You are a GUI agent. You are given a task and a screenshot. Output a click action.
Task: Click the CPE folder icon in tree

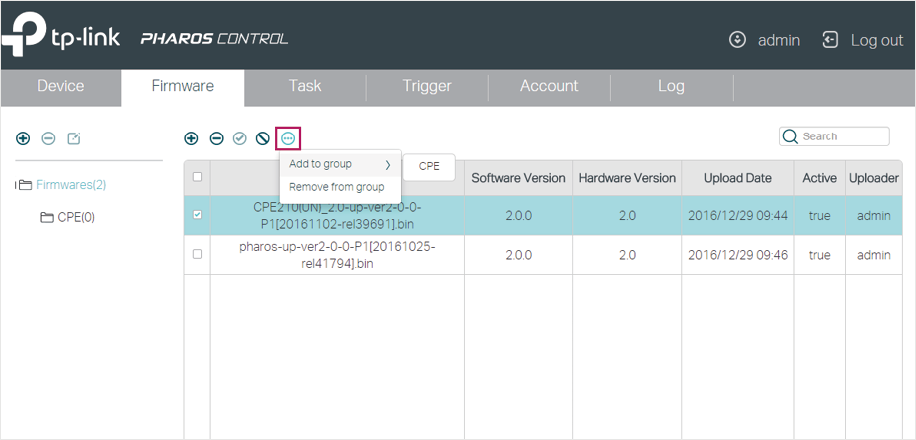coord(47,218)
